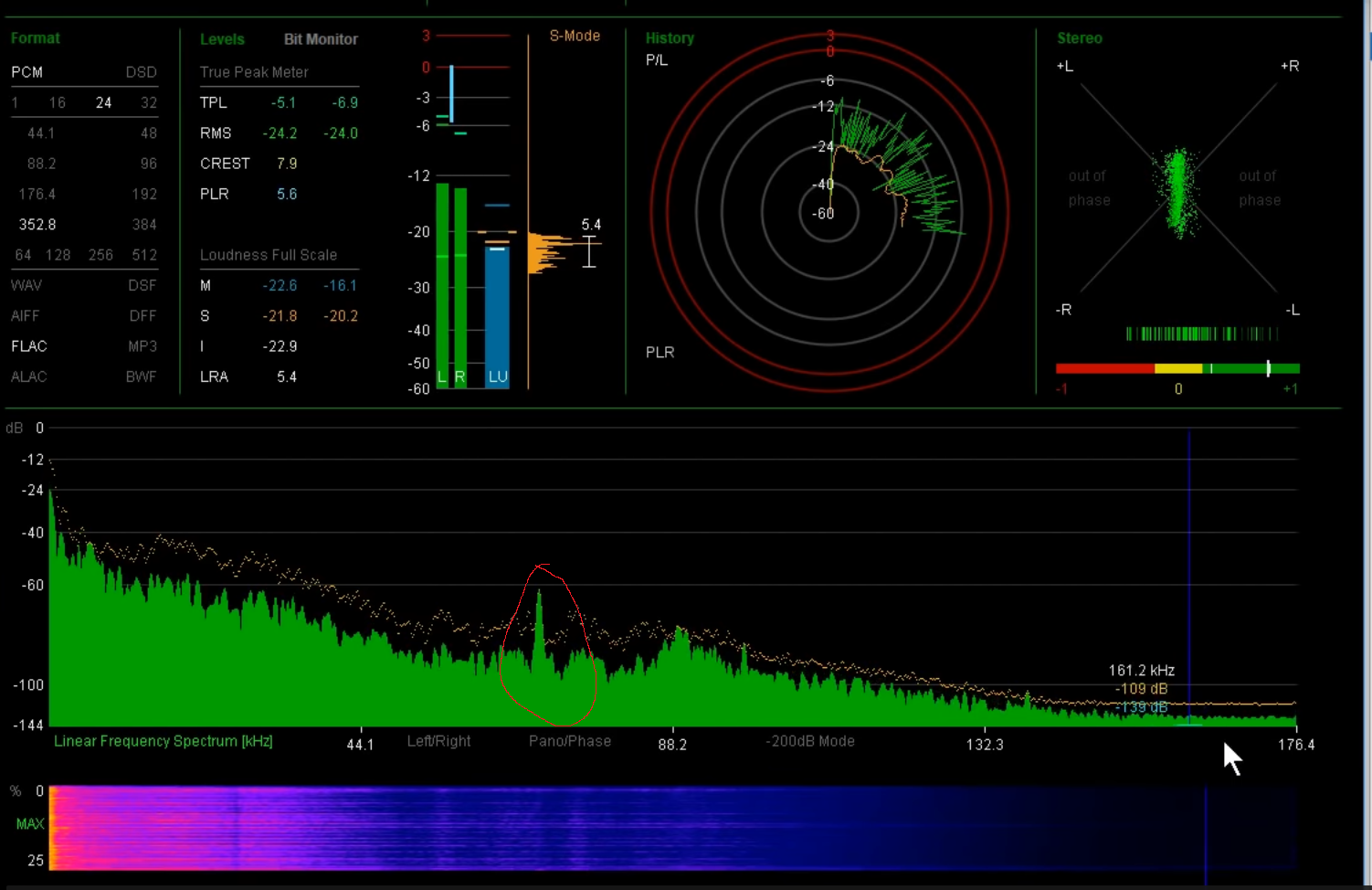The height and width of the screenshot is (890, 1372).
Task: Switch to the Levels tab
Action: (222, 39)
